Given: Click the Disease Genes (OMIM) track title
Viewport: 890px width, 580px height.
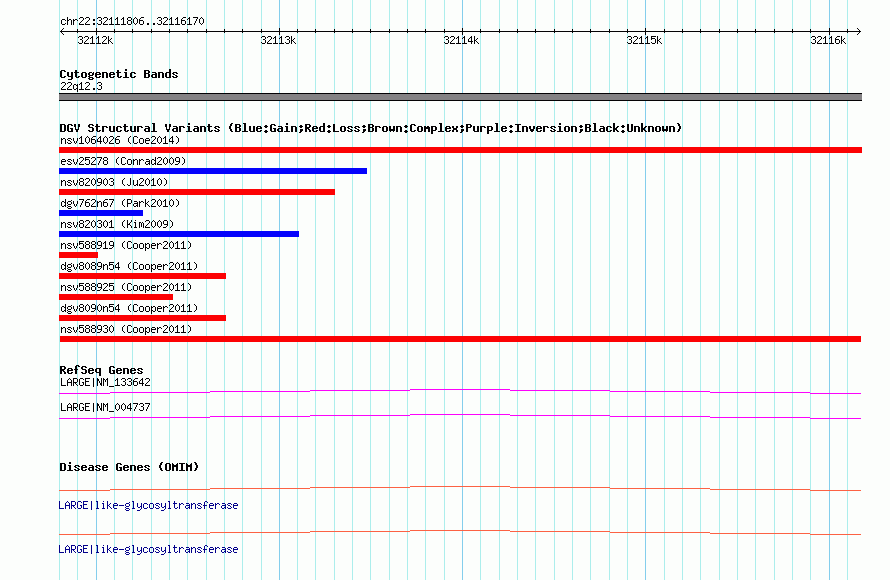Looking at the screenshot, I should (129, 467).
